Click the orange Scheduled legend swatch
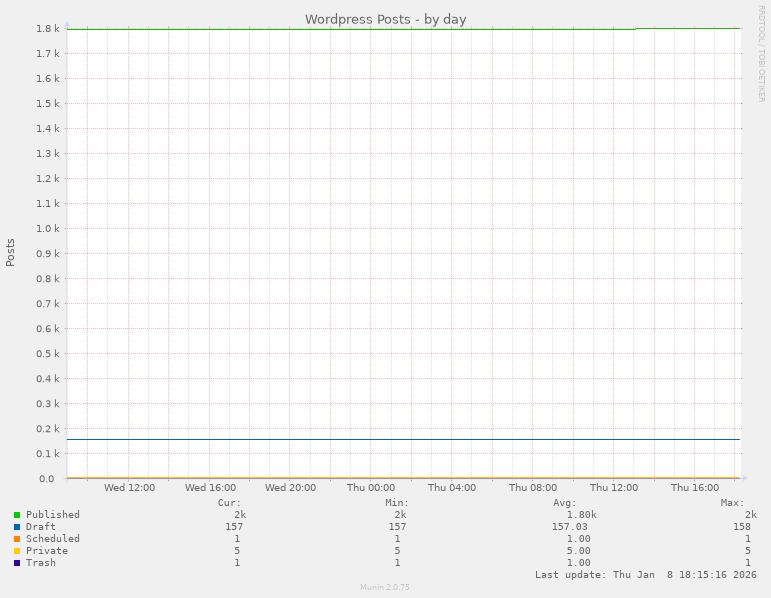The height and width of the screenshot is (598, 771). coord(17,539)
